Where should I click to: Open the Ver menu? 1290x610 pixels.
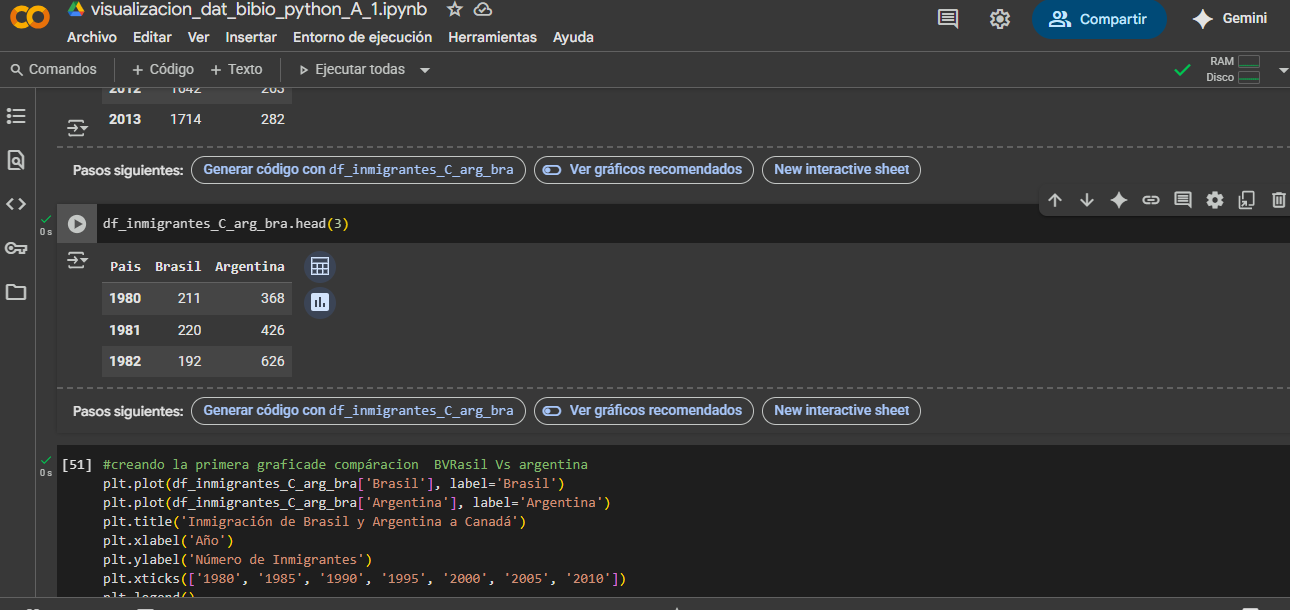[198, 37]
